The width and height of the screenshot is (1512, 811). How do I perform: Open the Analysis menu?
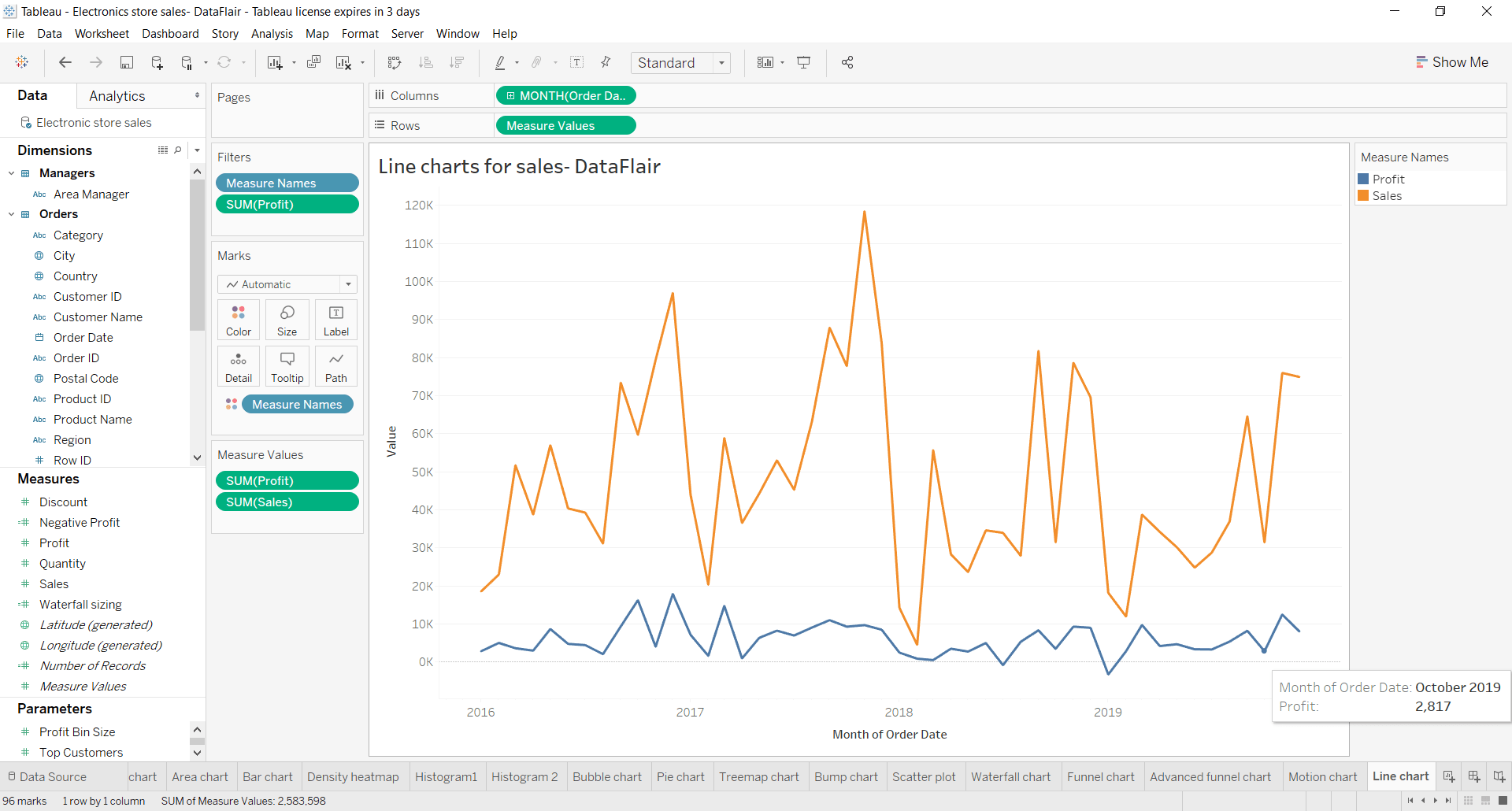(x=272, y=34)
